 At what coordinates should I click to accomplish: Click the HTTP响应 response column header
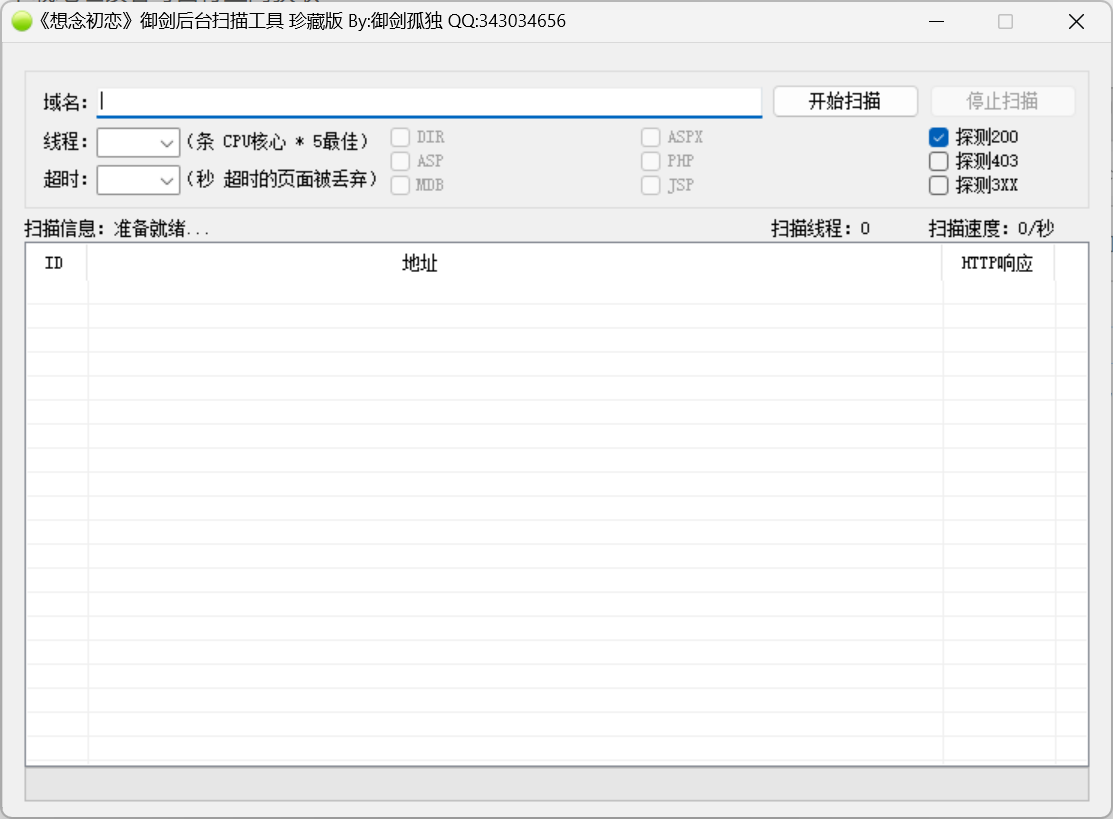(x=997, y=263)
